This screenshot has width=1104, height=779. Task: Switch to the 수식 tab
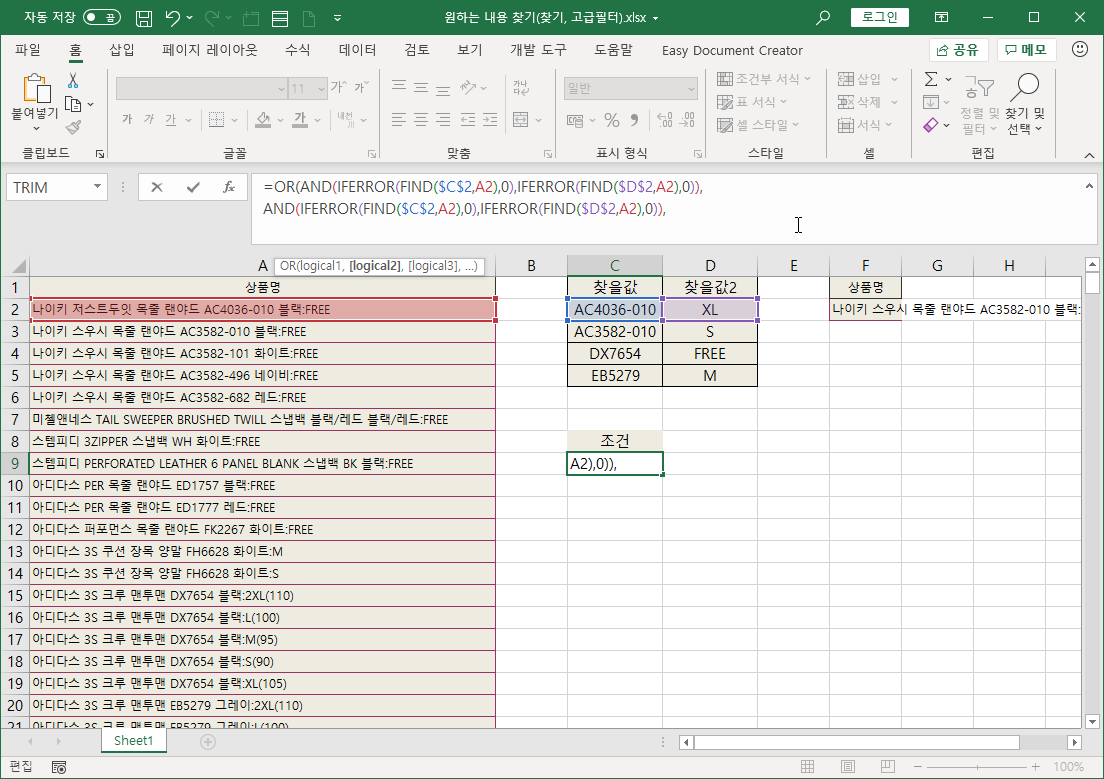pyautogui.click(x=297, y=50)
